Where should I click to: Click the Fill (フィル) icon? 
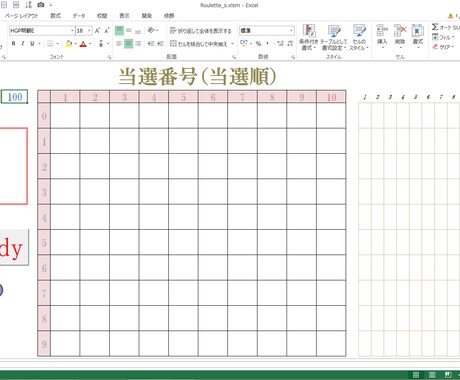(x=435, y=37)
